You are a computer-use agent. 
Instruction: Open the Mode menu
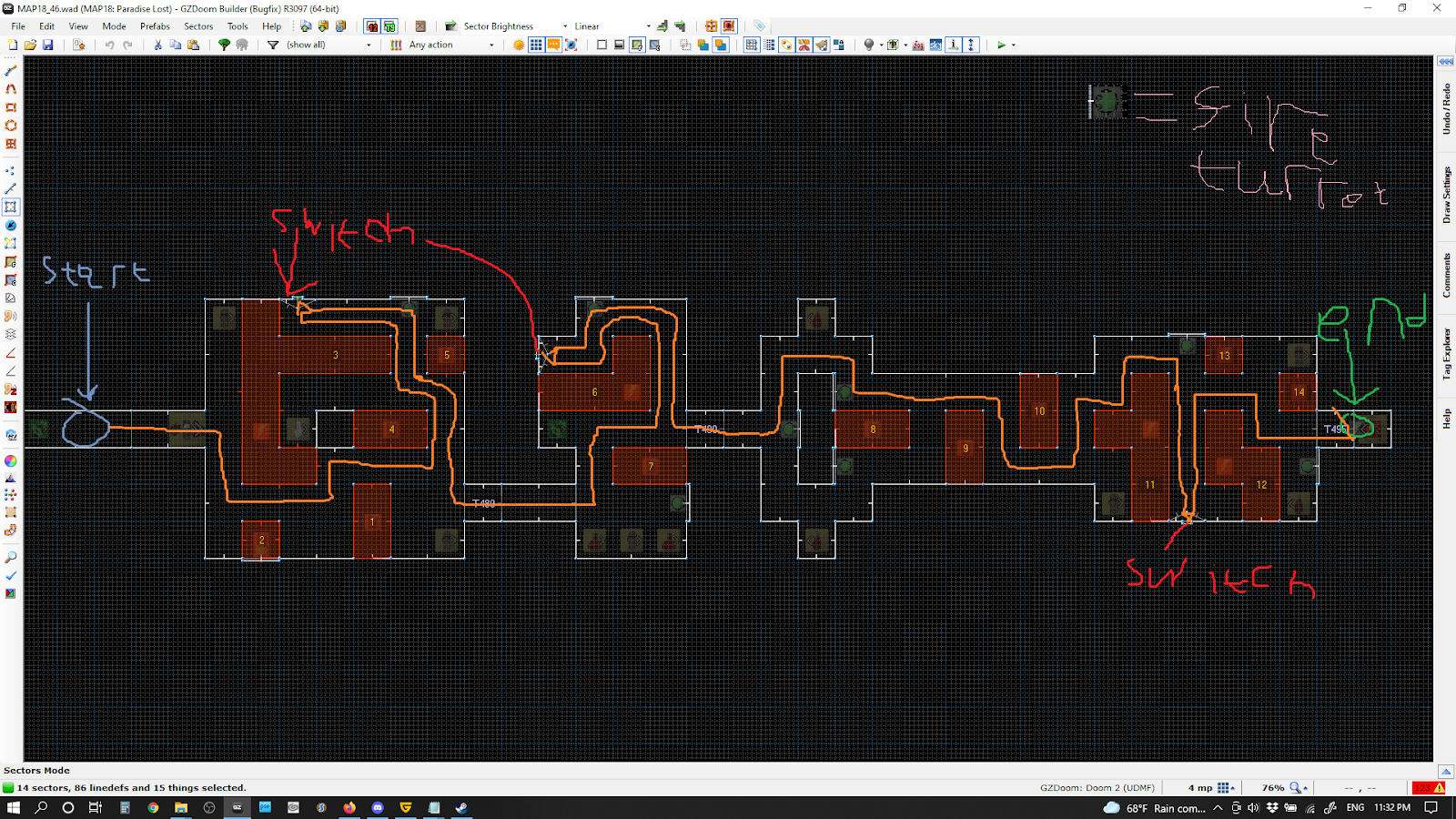click(x=114, y=26)
